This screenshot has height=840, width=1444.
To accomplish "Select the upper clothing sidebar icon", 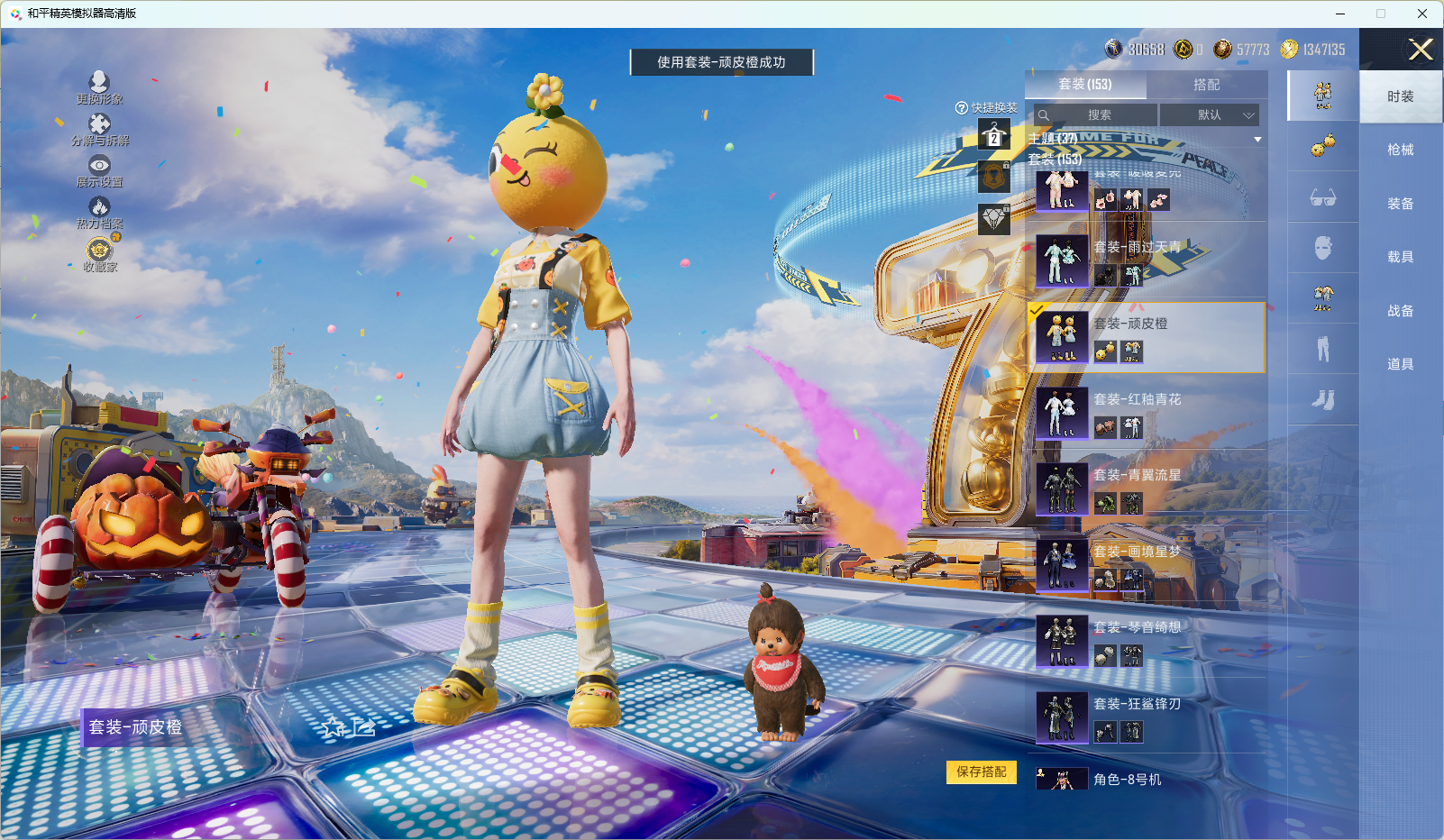I will (x=1323, y=297).
